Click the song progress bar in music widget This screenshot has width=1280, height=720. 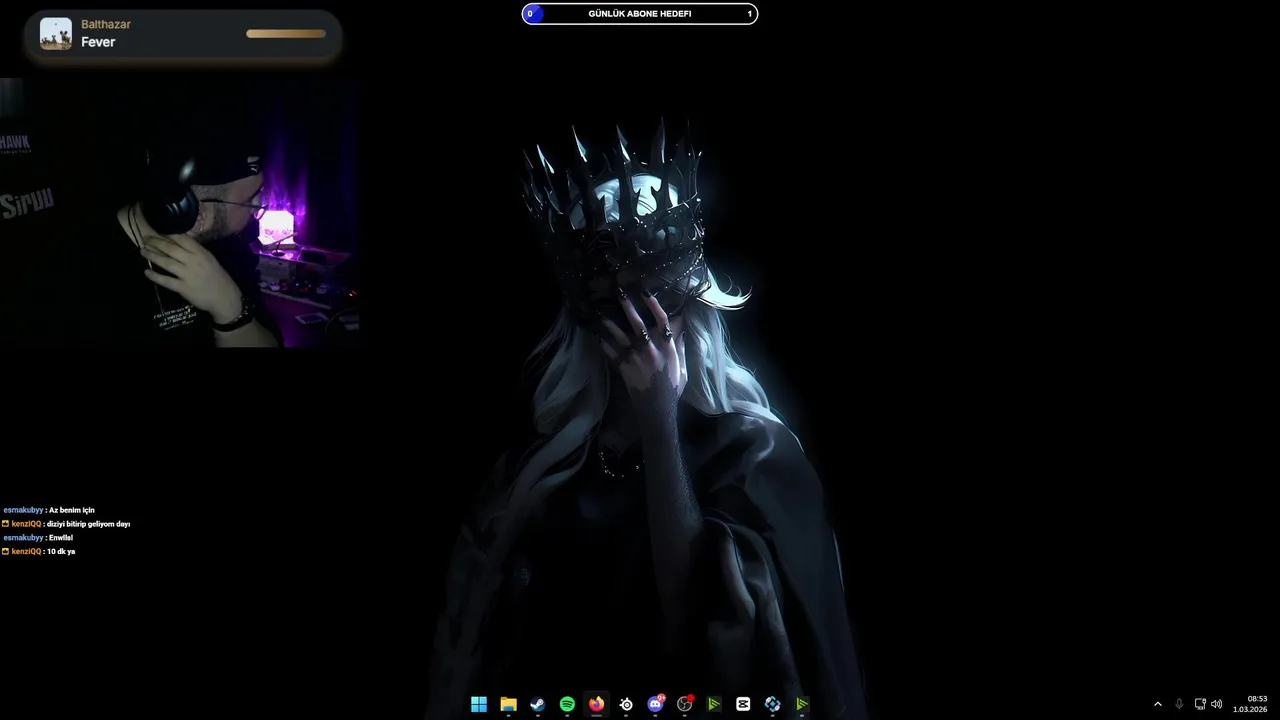286,34
